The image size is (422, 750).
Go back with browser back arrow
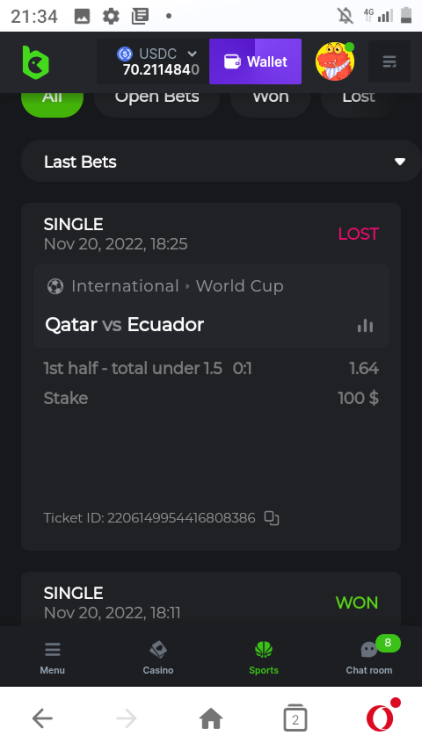coord(42,718)
